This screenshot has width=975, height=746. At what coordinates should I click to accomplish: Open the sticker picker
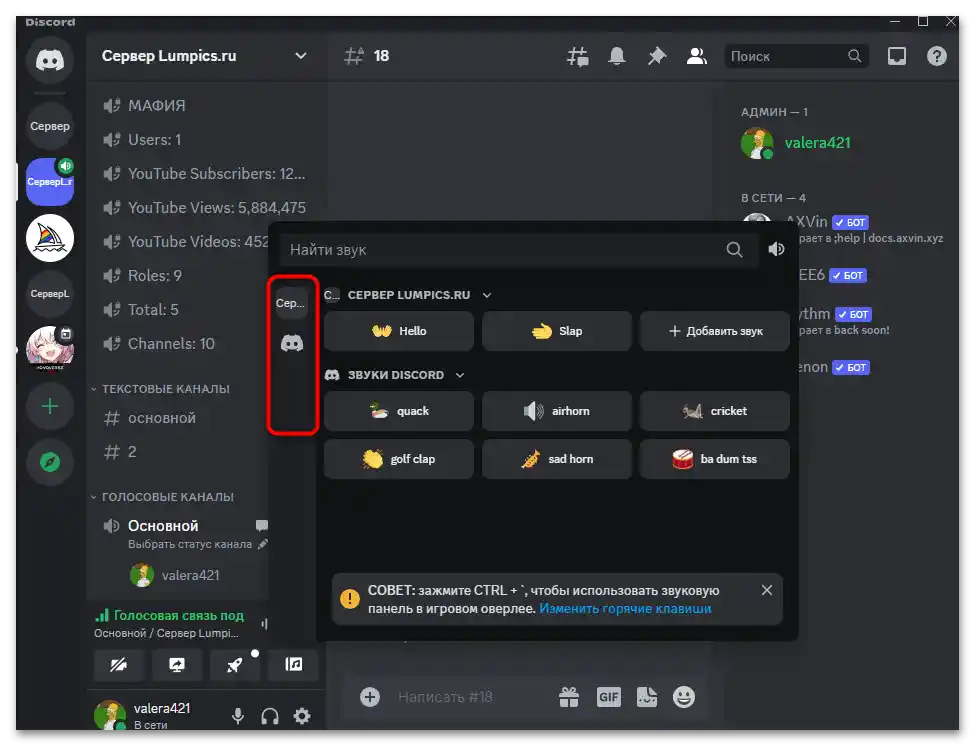point(647,697)
